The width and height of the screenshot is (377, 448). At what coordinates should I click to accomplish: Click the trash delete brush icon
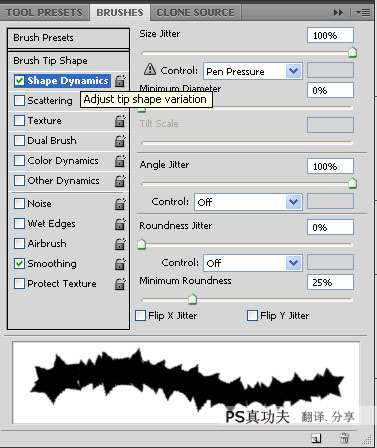coord(344,438)
